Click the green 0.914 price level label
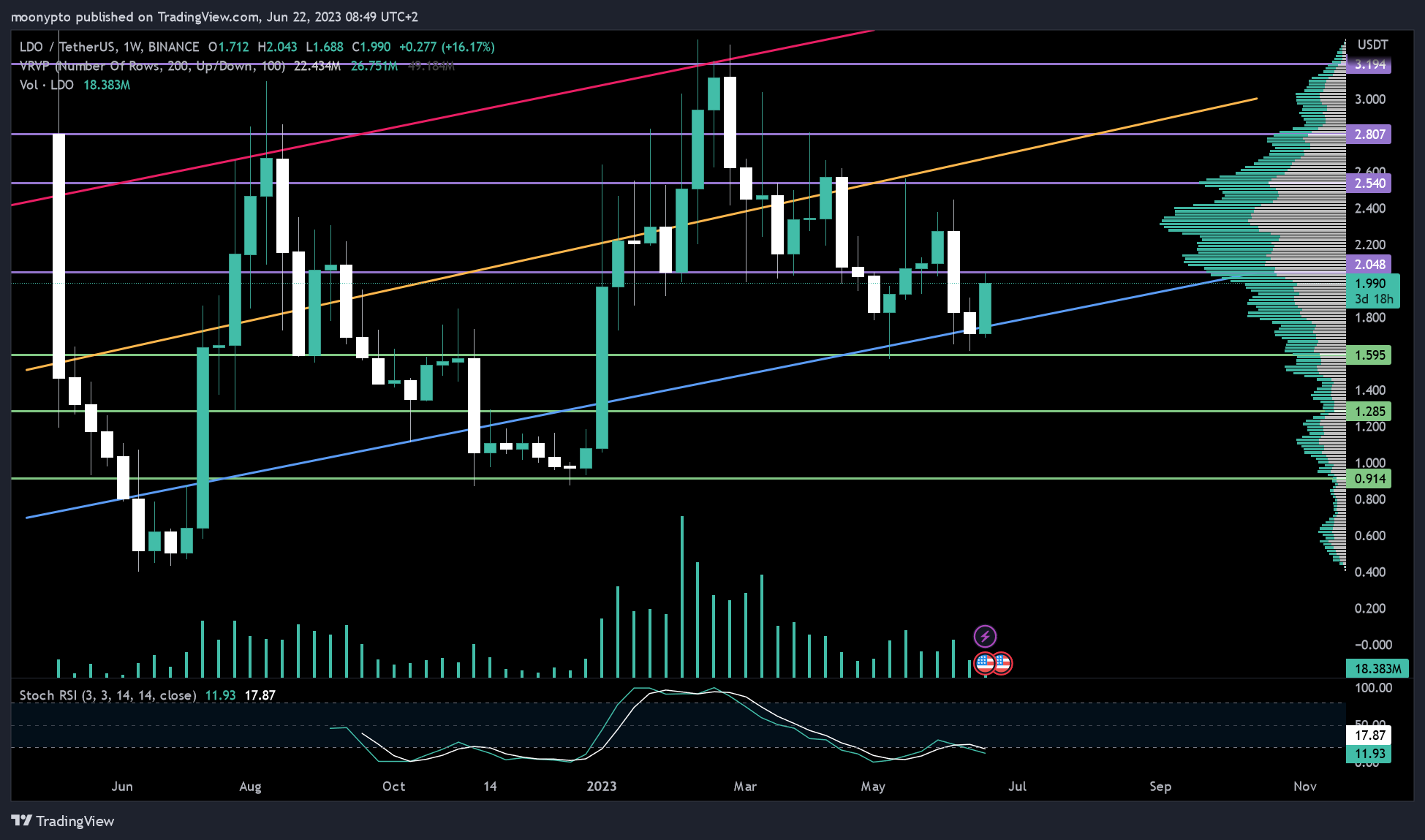The height and width of the screenshot is (840, 1425). coord(1369,479)
